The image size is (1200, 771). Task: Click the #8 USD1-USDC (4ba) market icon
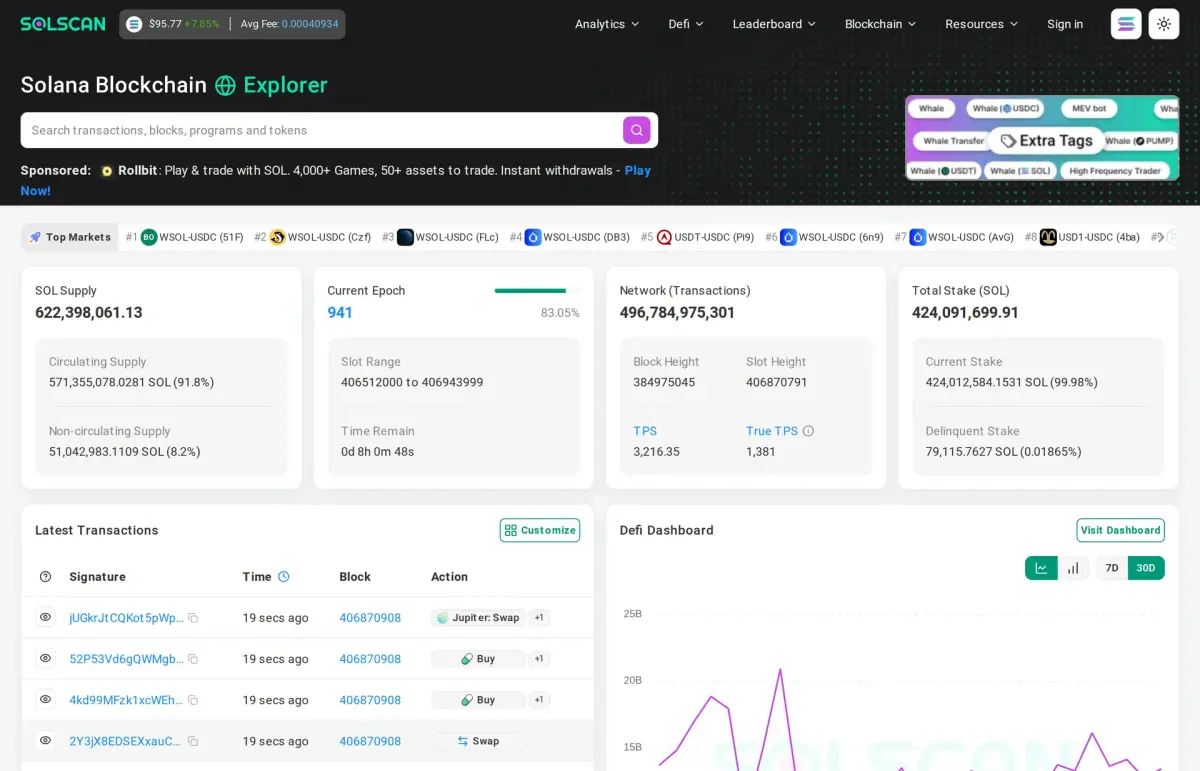pyautogui.click(x=1048, y=237)
